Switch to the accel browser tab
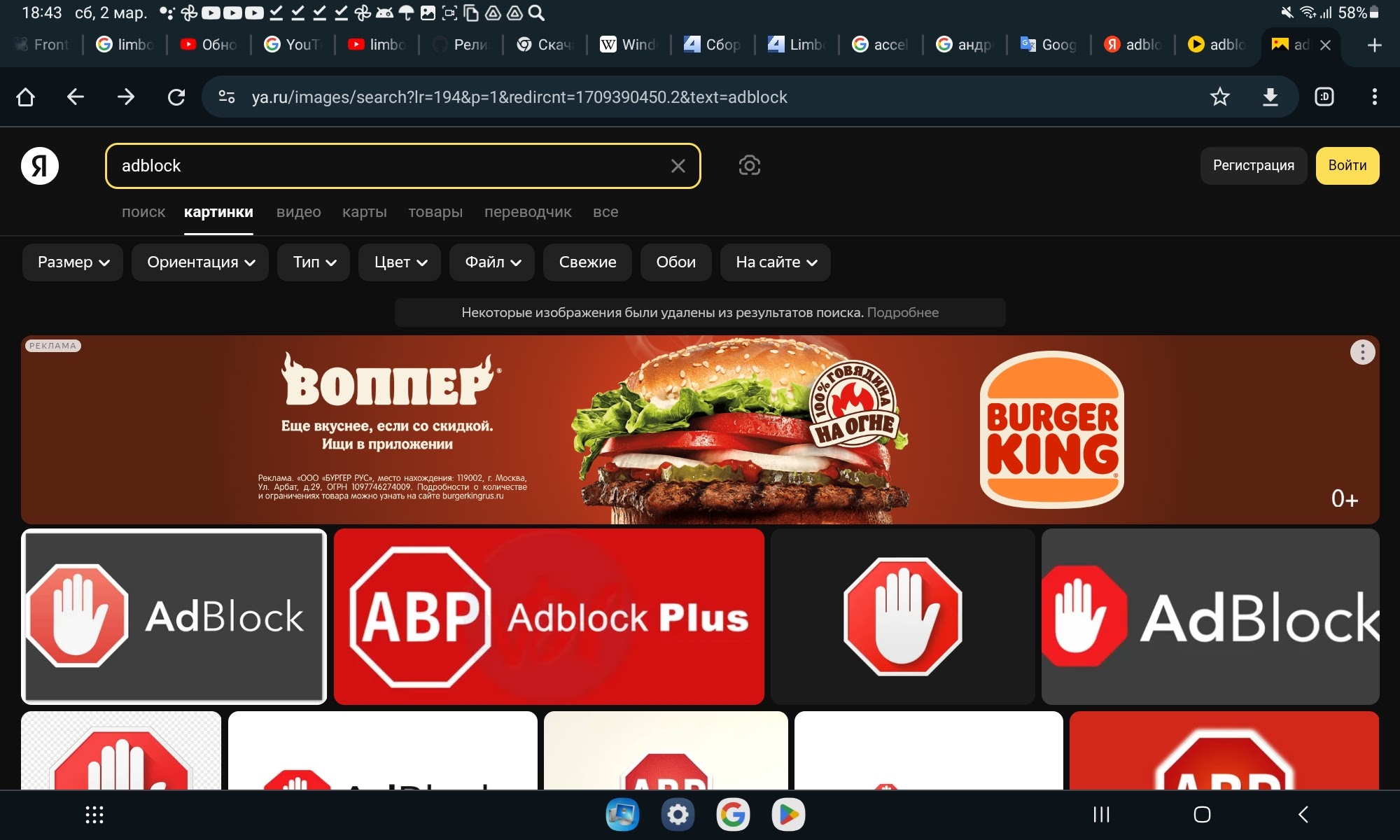This screenshot has width=1400, height=840. point(881,45)
